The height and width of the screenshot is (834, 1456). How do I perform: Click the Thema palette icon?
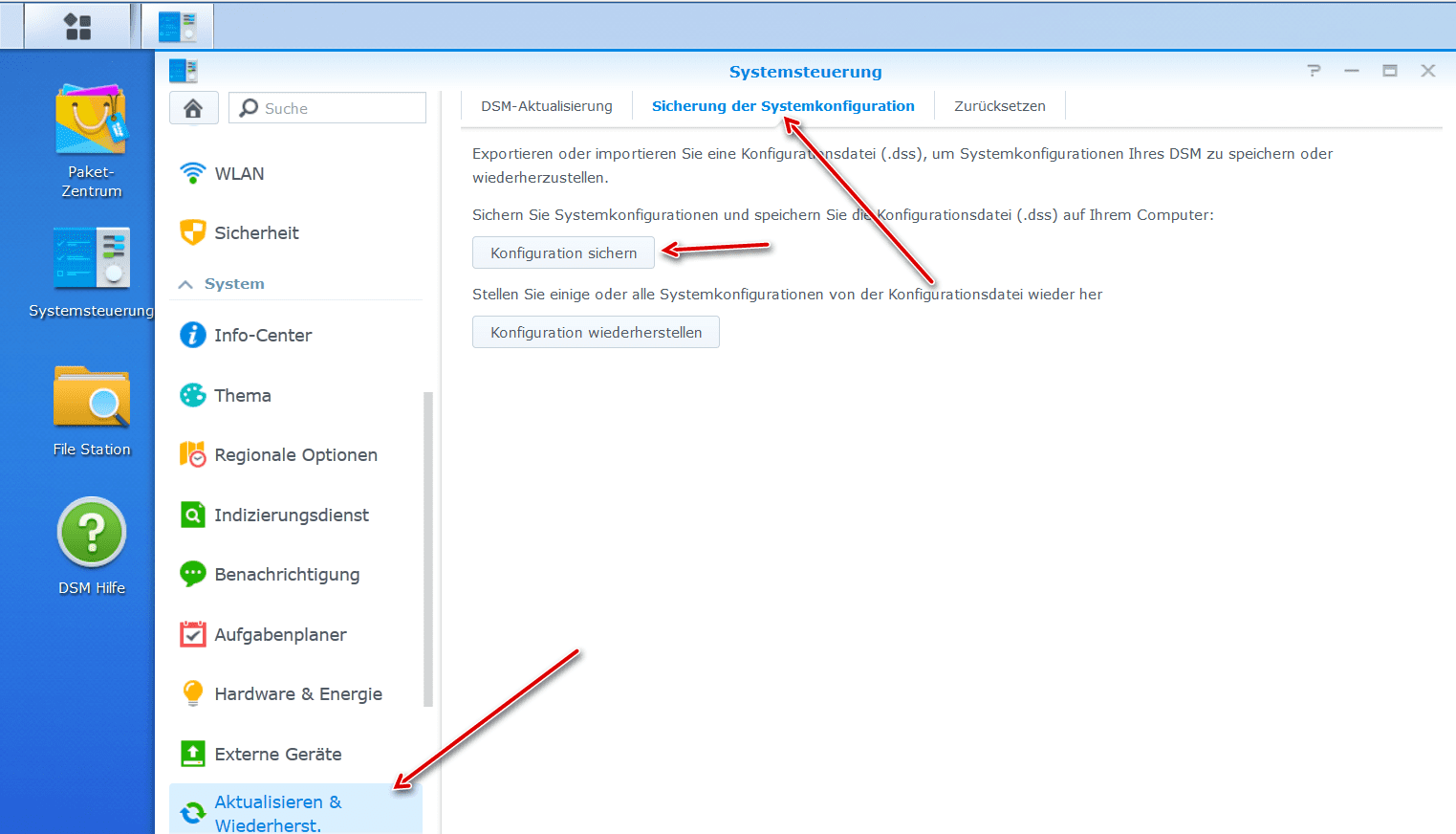point(193,395)
